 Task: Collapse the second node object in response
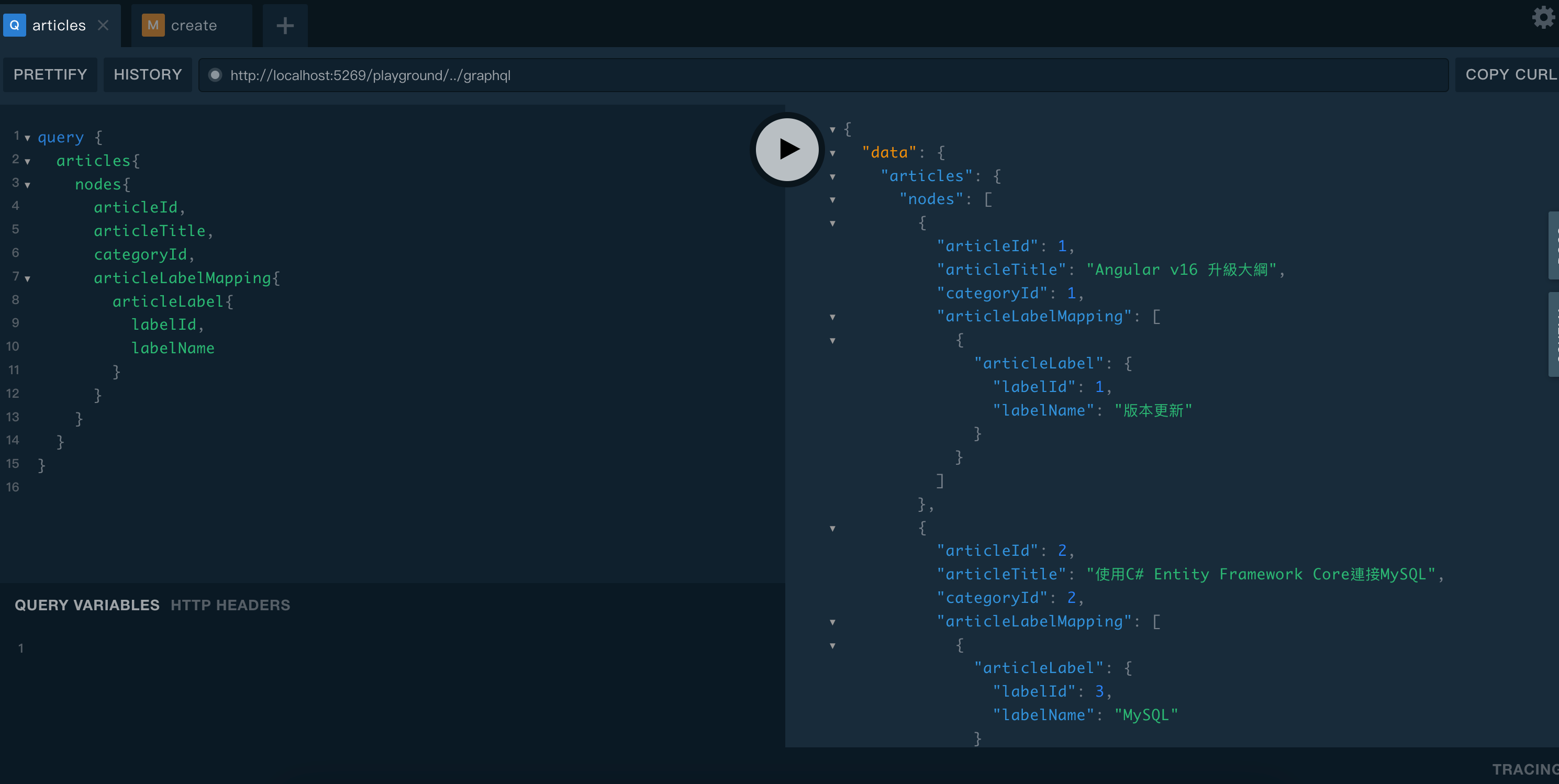[833, 528]
